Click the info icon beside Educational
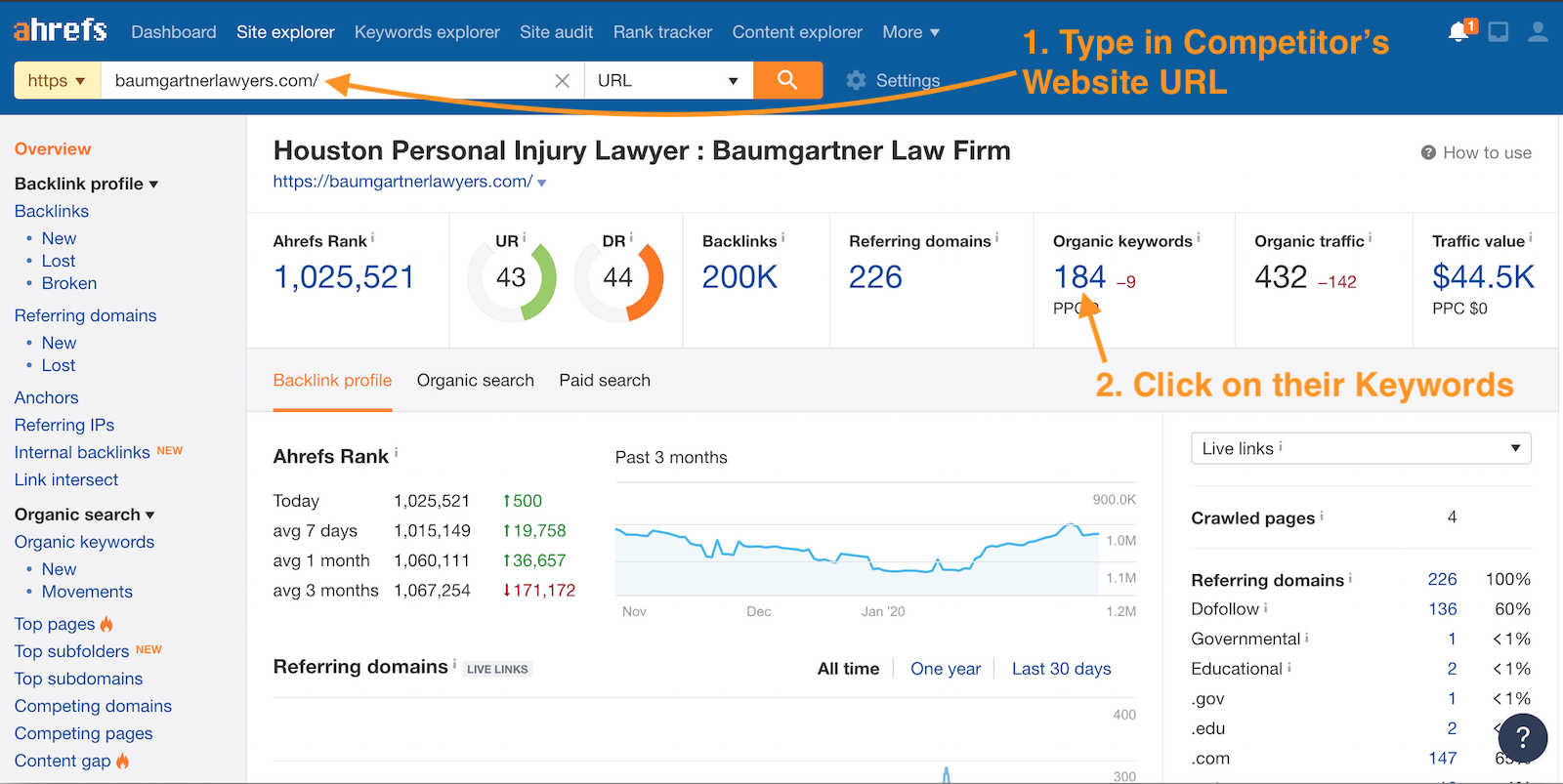The width and height of the screenshot is (1563, 784). click(1289, 666)
